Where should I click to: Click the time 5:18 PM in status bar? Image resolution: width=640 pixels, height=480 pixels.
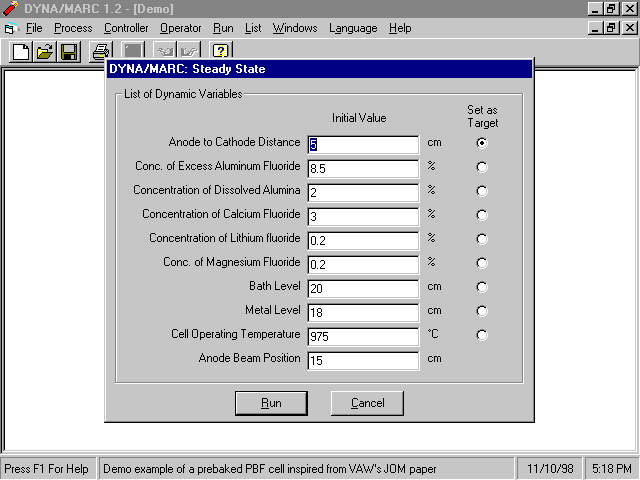tap(612, 469)
